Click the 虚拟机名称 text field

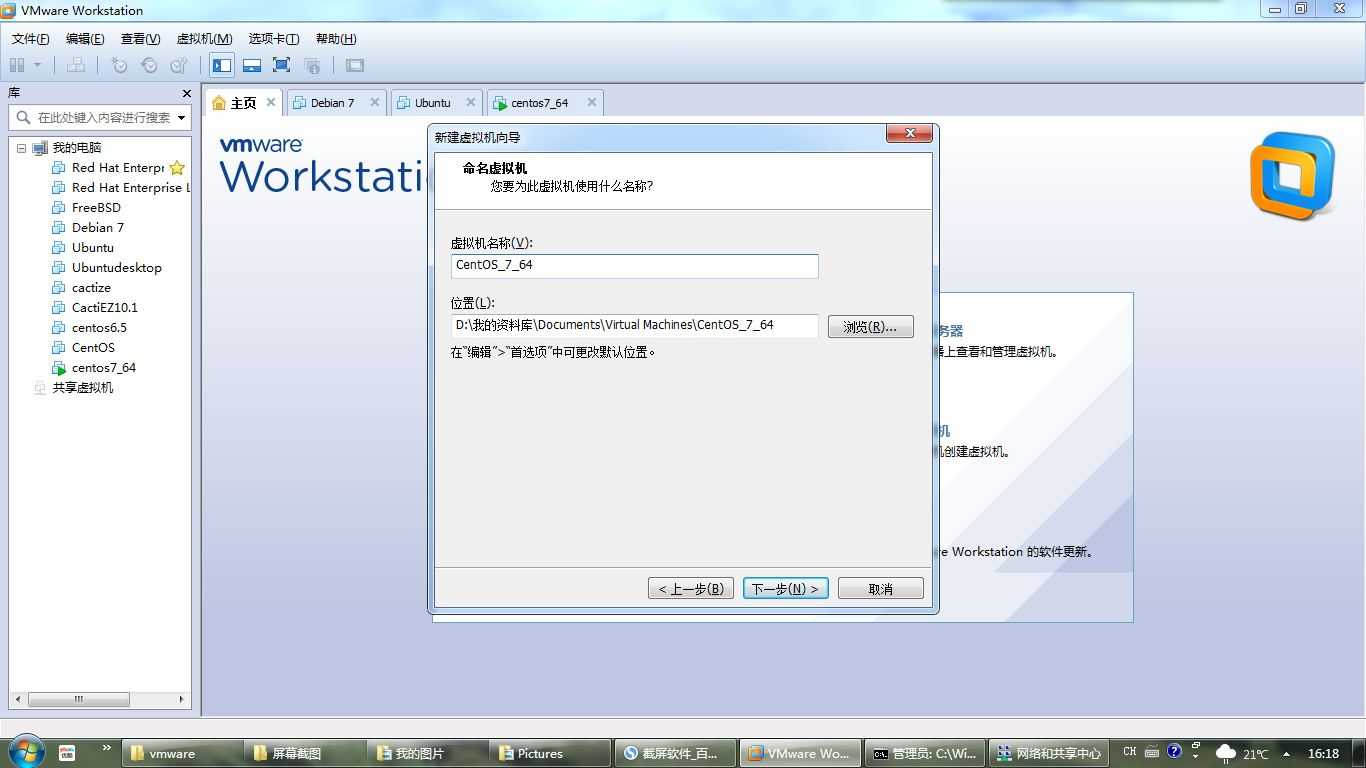[x=634, y=266]
